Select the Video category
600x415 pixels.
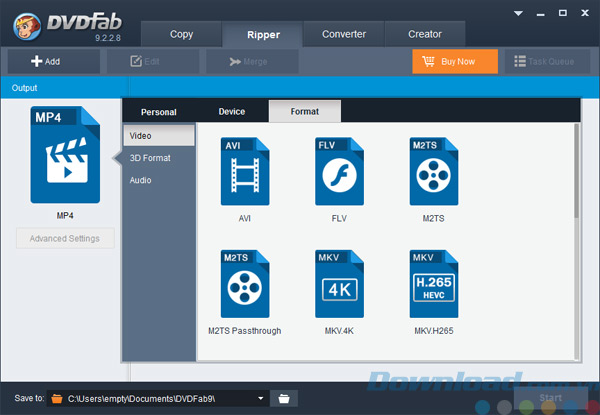tap(159, 136)
